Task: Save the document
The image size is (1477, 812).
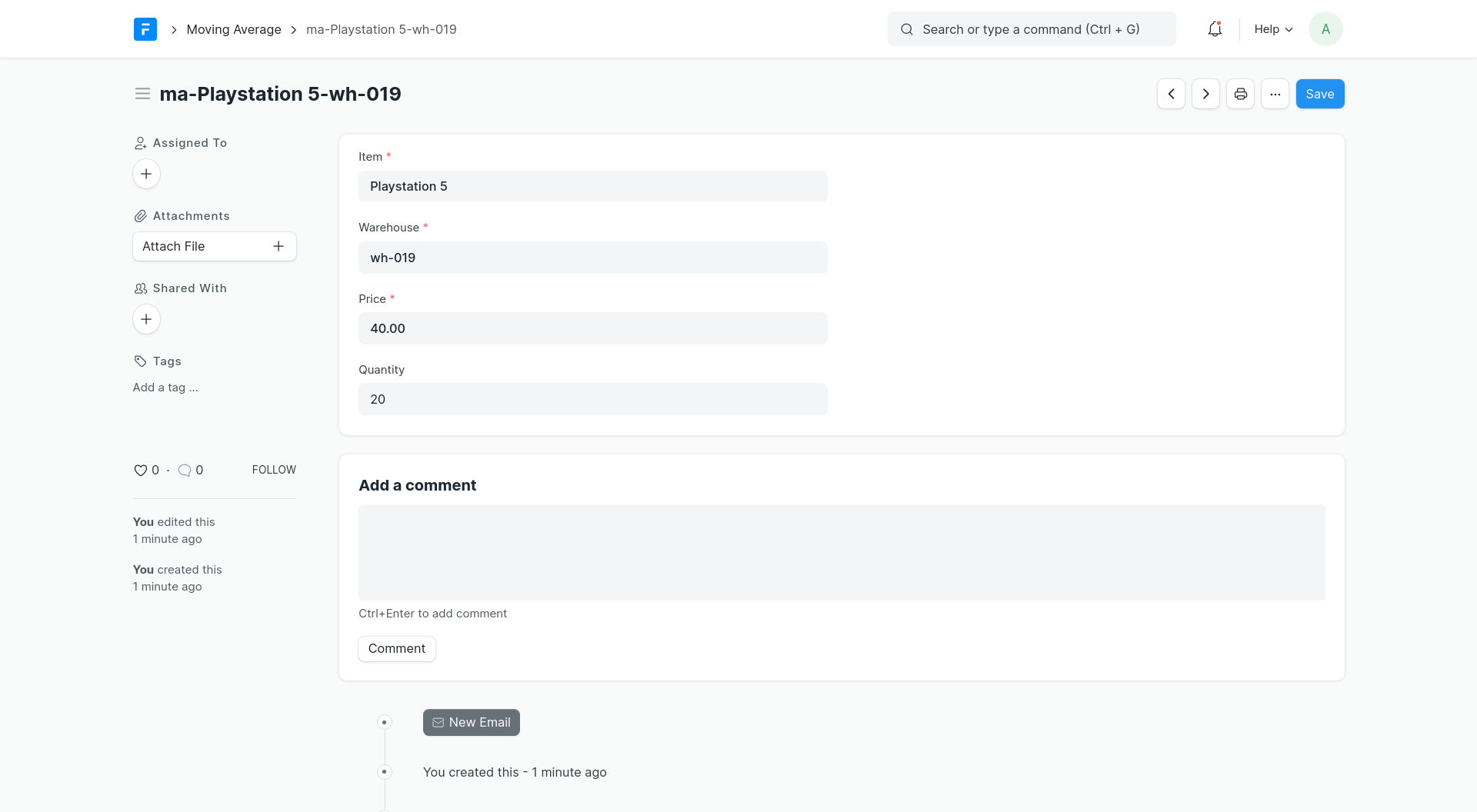Action: (x=1320, y=94)
